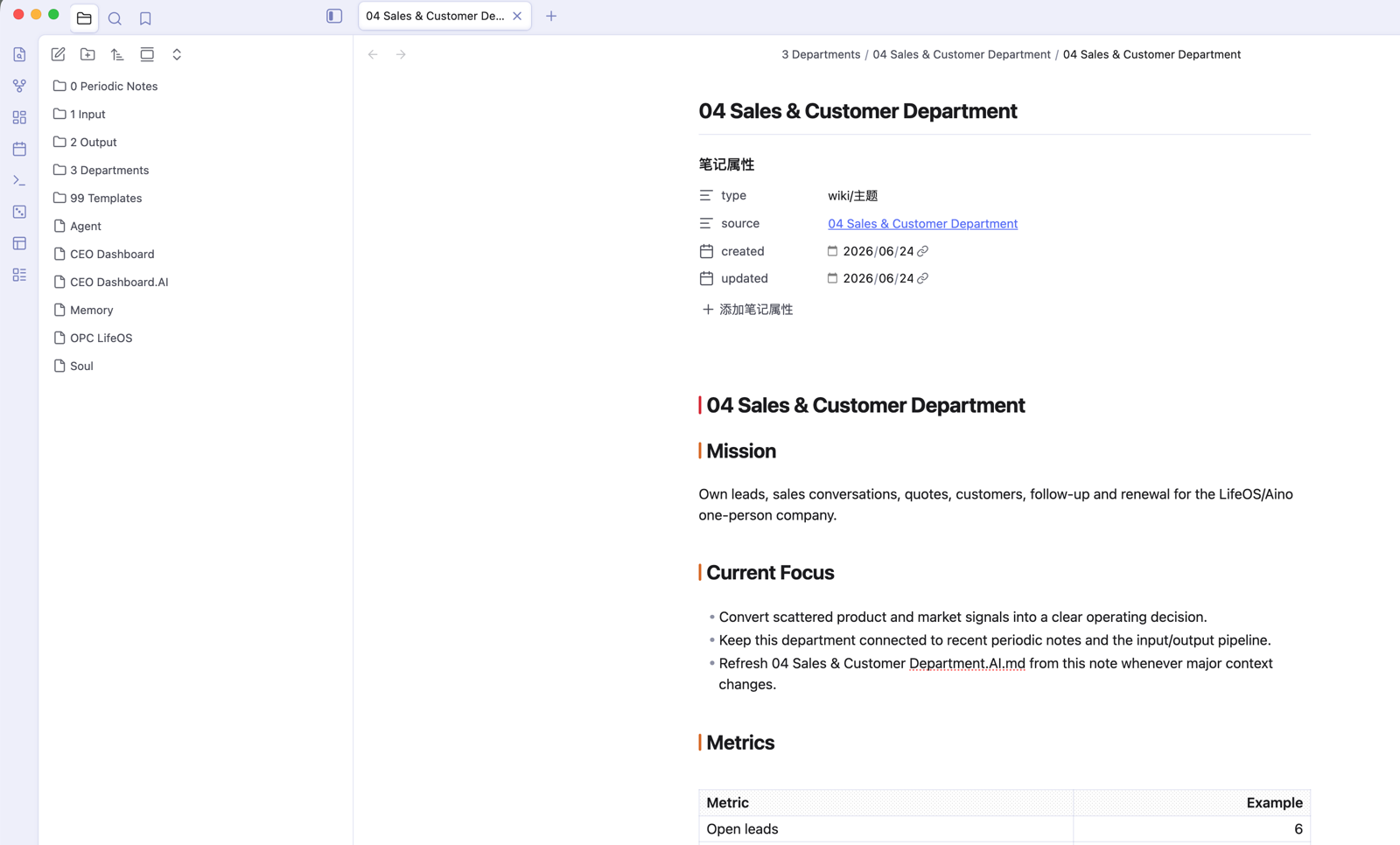Click add note property button
Screen dimensions: 1400x845
coord(747,310)
